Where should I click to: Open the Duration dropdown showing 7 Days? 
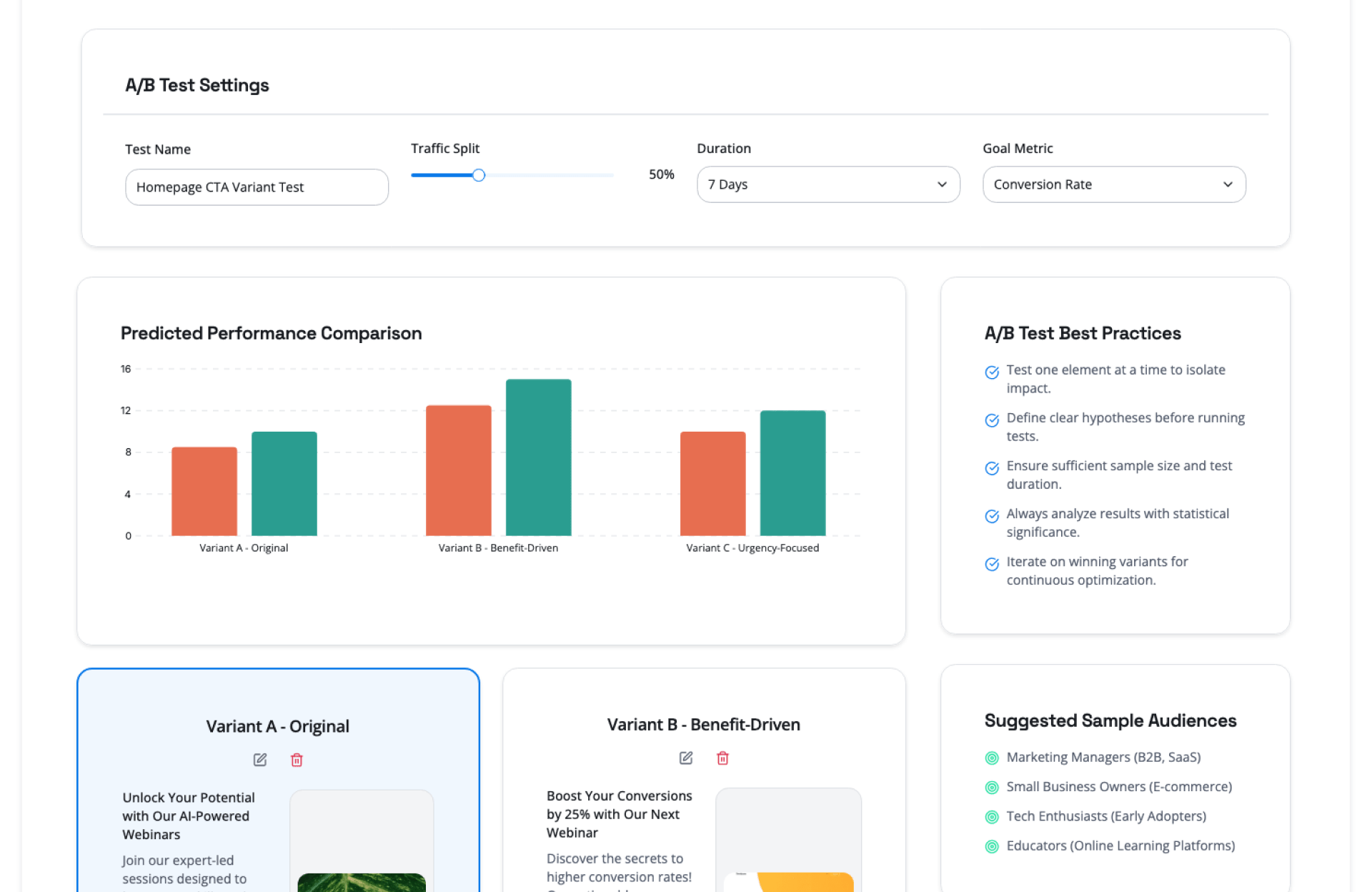pos(827,184)
